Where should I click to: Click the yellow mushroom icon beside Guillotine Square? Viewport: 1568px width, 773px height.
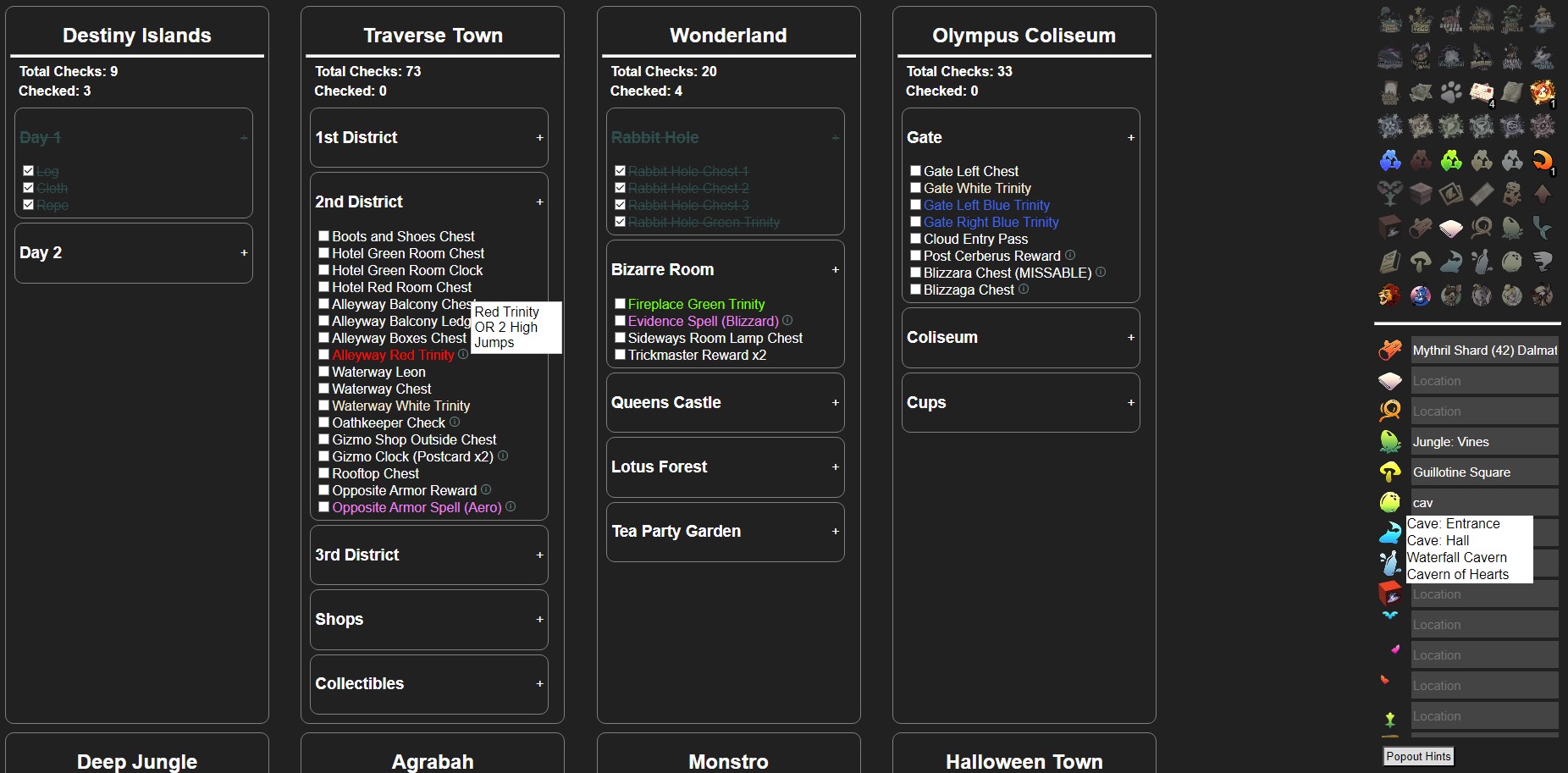tap(1389, 472)
